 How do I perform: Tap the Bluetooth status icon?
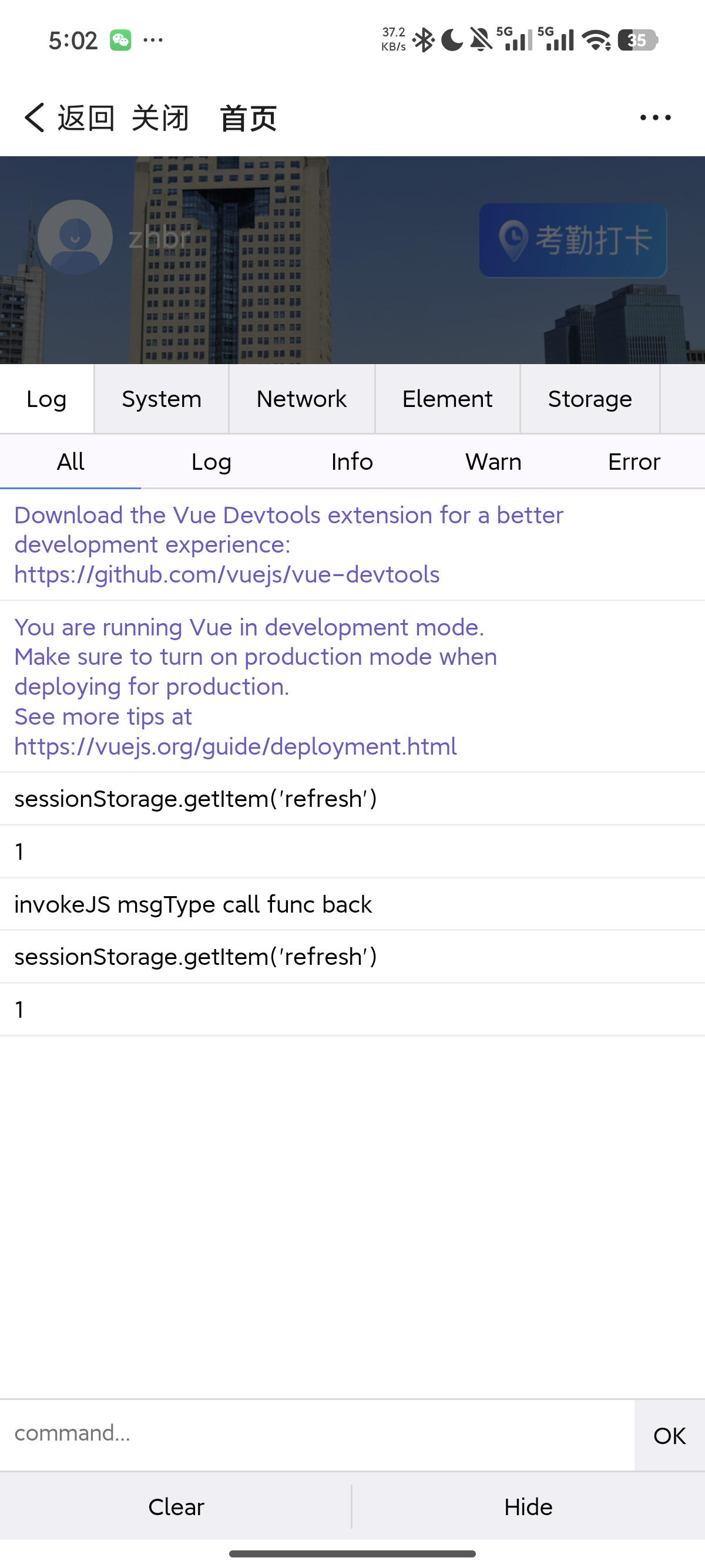point(423,40)
